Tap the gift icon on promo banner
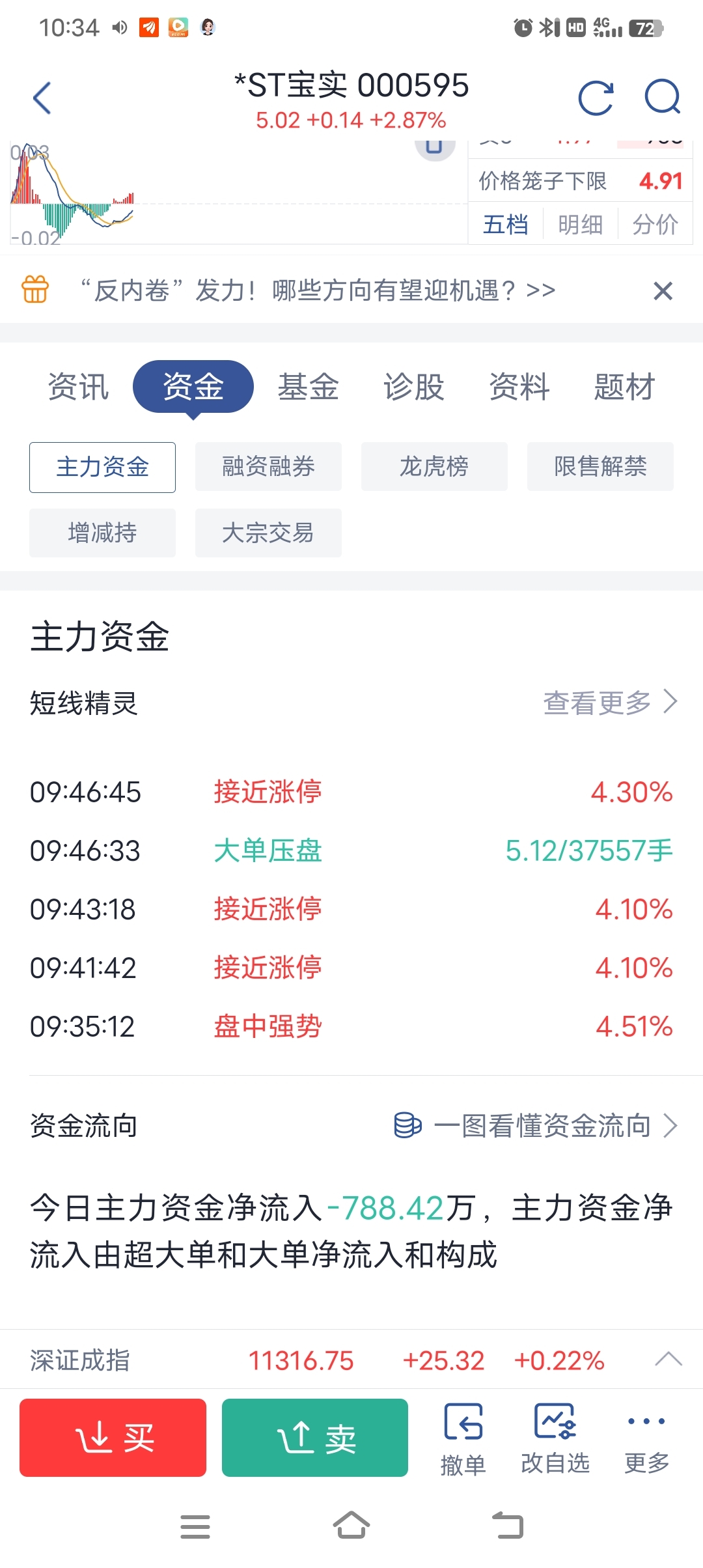 click(36, 290)
